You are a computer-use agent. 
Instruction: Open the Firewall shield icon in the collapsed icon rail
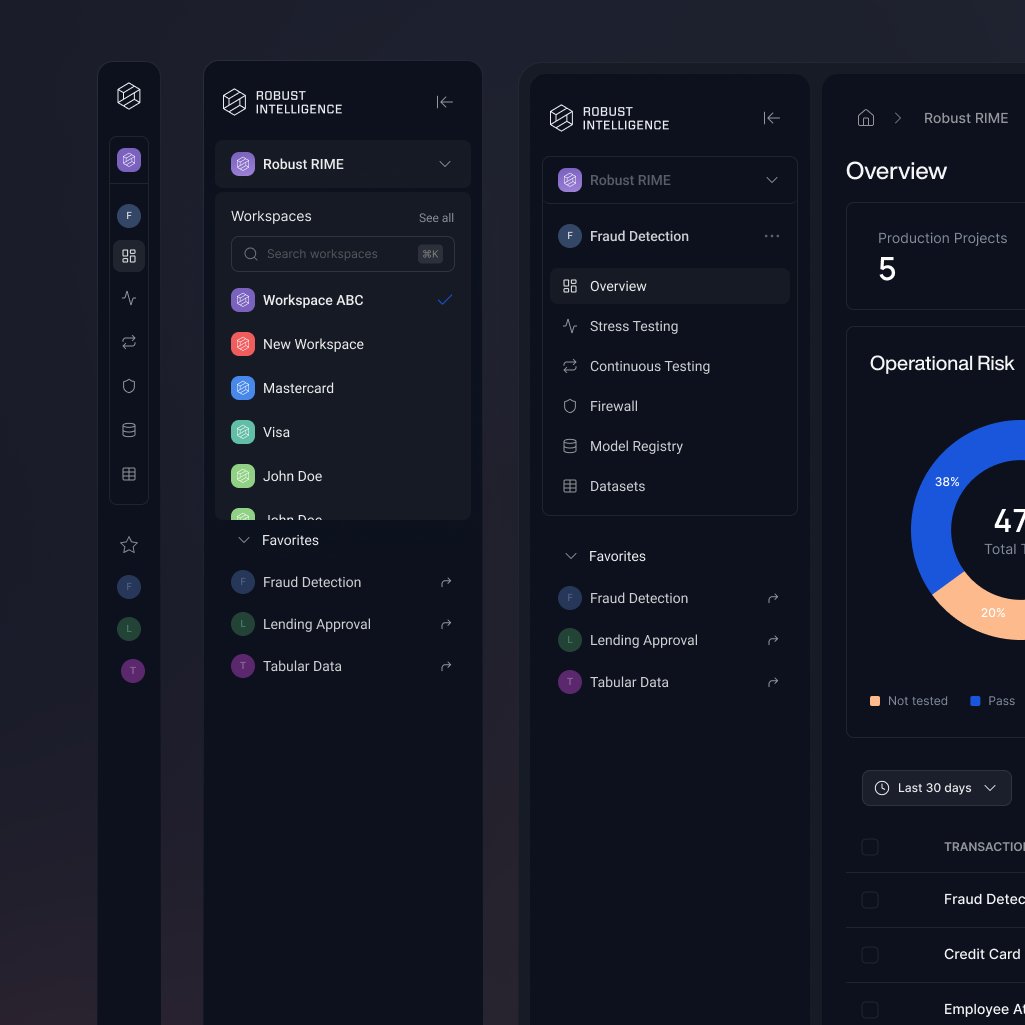pos(129,386)
